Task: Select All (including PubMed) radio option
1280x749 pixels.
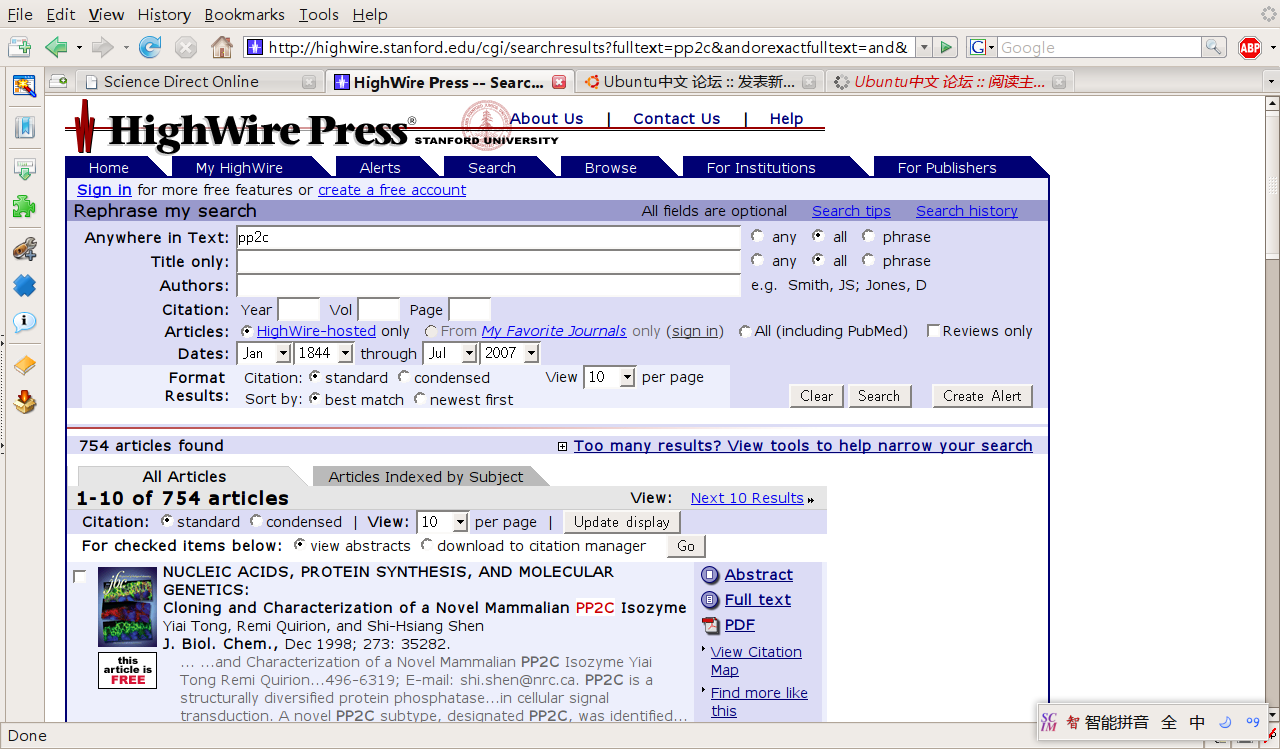Action: pos(745,331)
